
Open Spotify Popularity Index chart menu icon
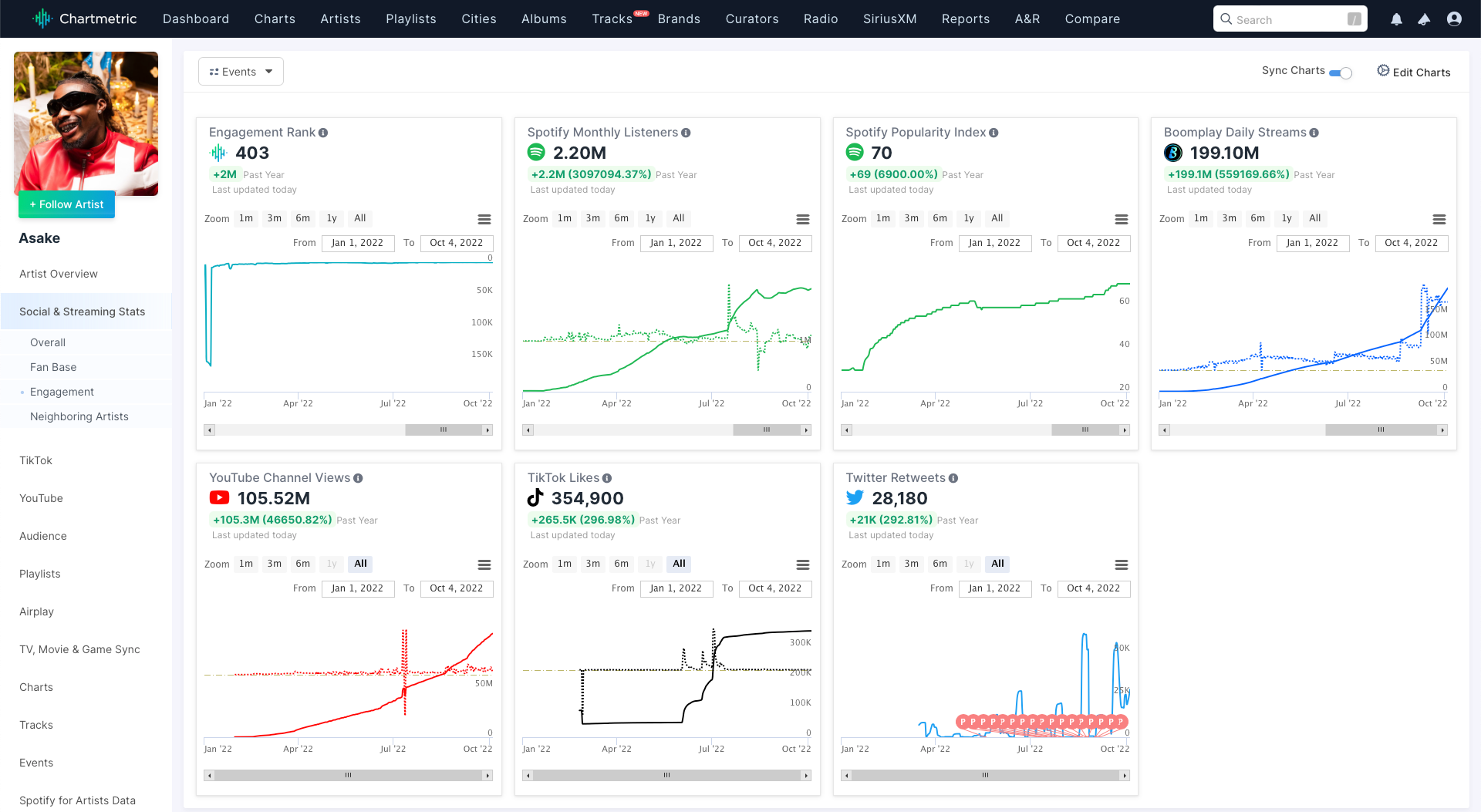pos(1122,220)
